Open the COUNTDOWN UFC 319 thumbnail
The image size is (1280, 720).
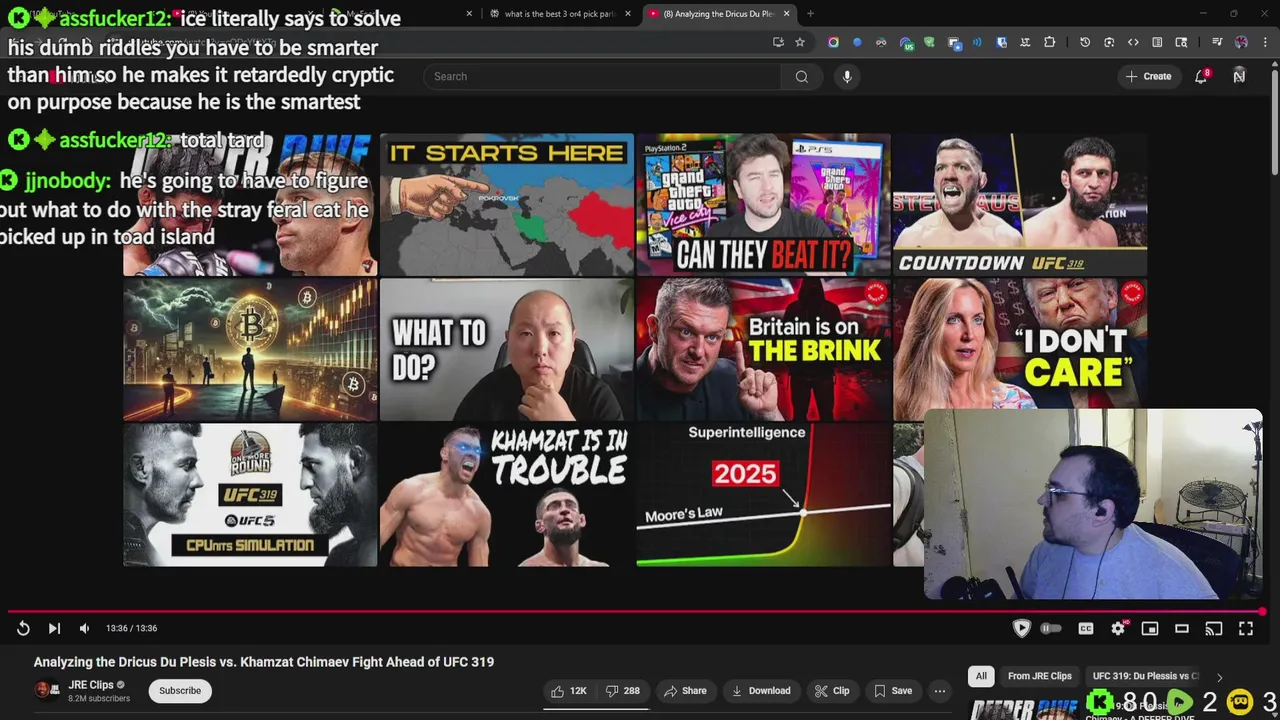[1020, 204]
